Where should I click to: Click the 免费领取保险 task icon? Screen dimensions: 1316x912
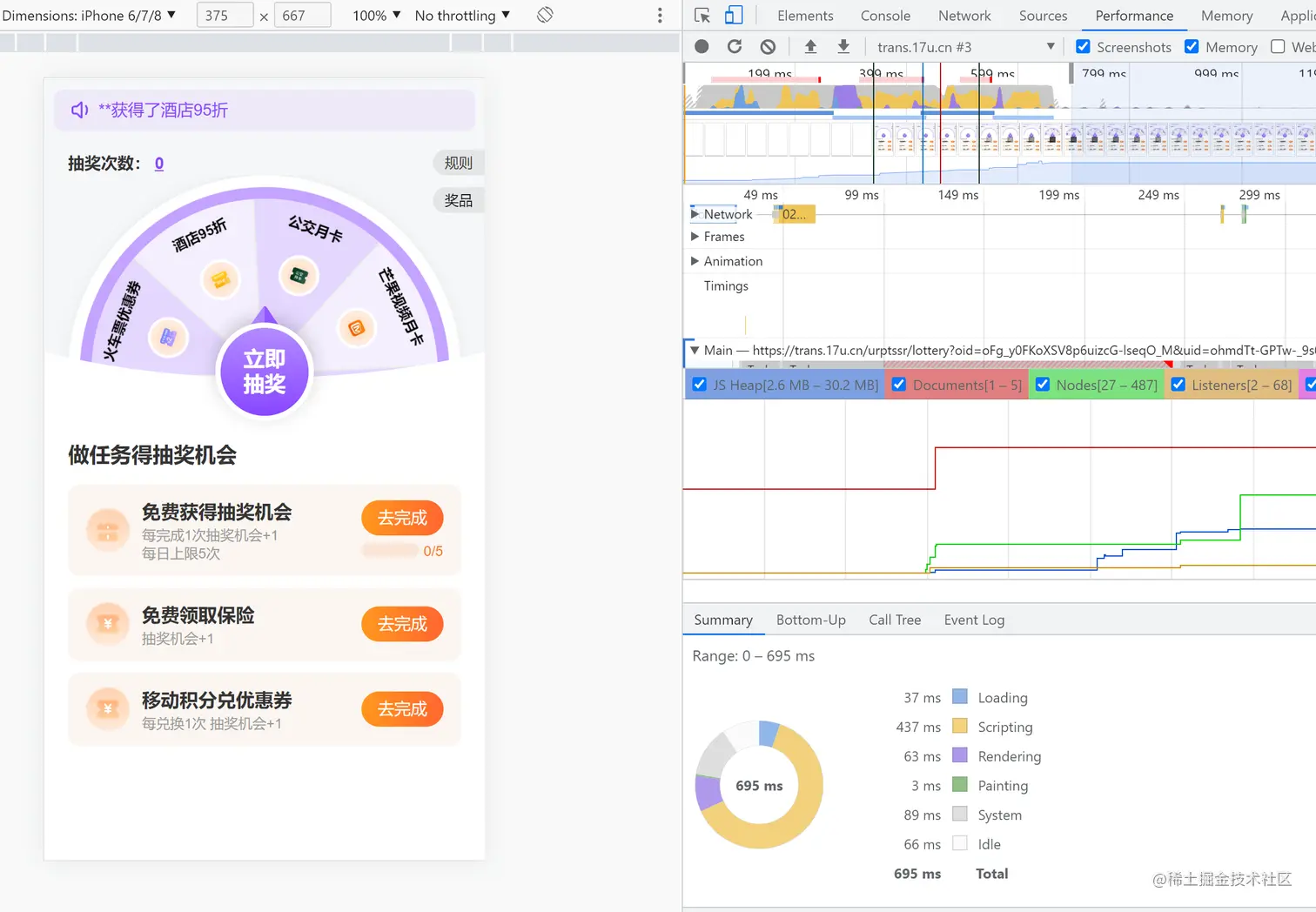point(108,624)
